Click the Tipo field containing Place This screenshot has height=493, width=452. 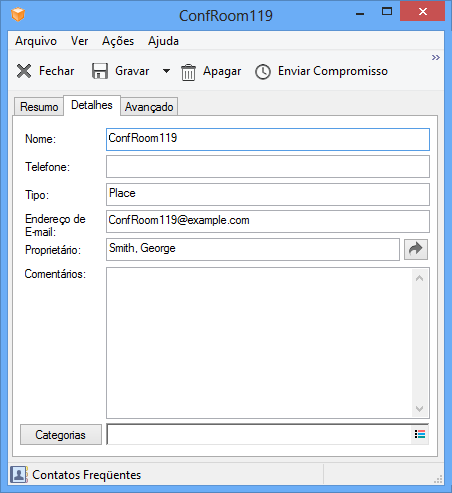268,194
